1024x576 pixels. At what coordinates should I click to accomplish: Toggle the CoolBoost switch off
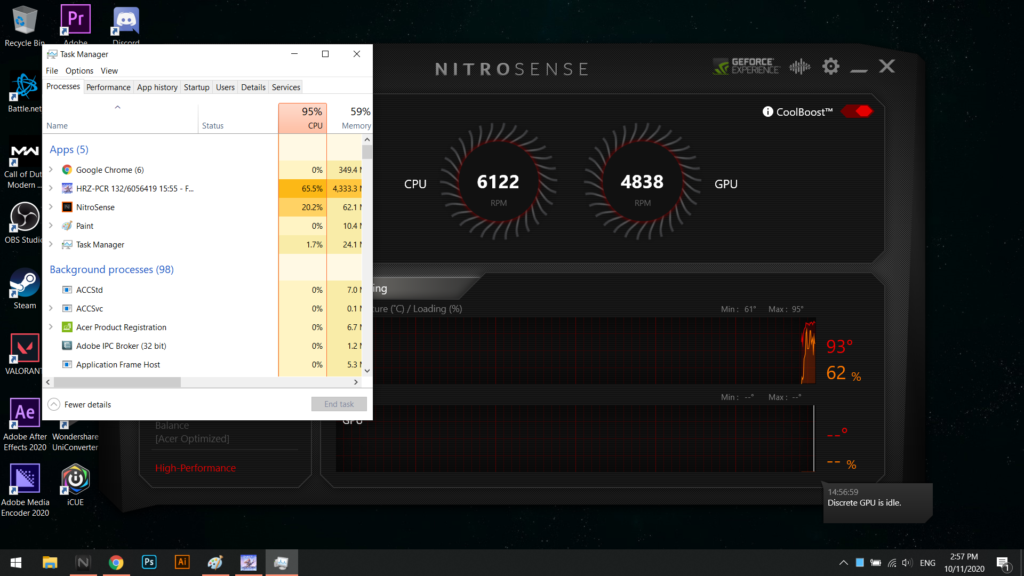857,112
